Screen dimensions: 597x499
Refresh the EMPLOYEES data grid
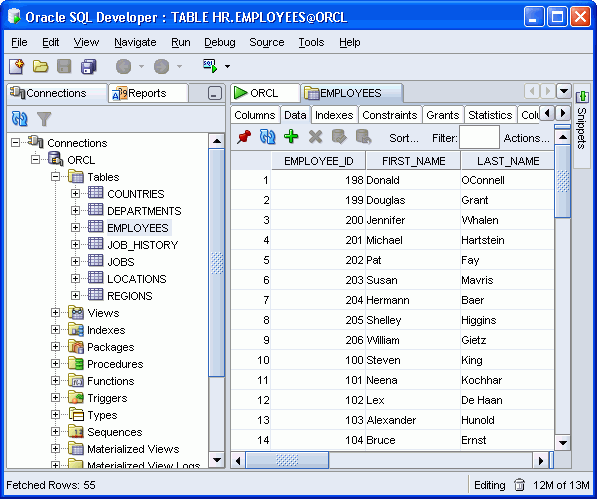[x=267, y=137]
